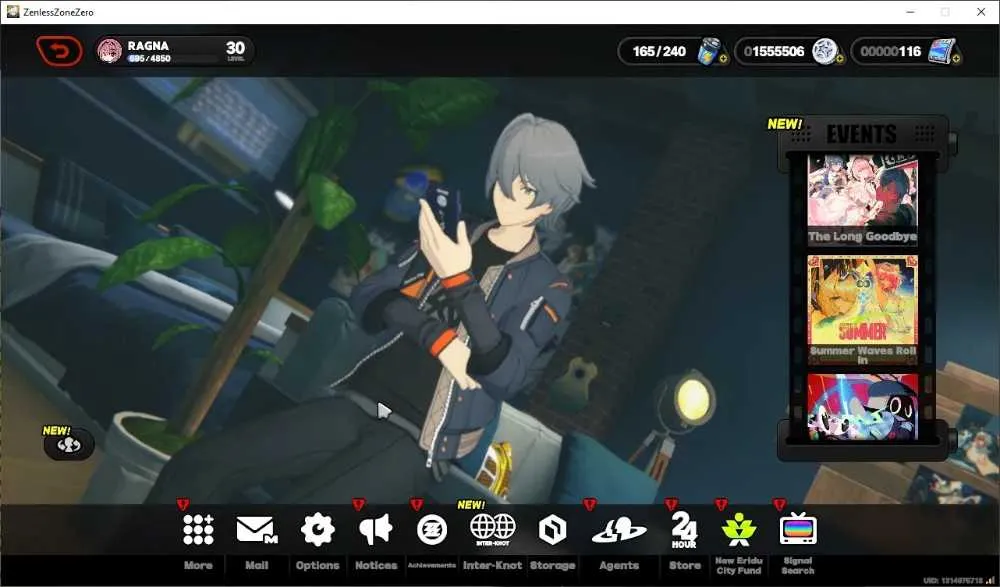Click the level 30 indicator
1000x587 pixels.
(235, 50)
